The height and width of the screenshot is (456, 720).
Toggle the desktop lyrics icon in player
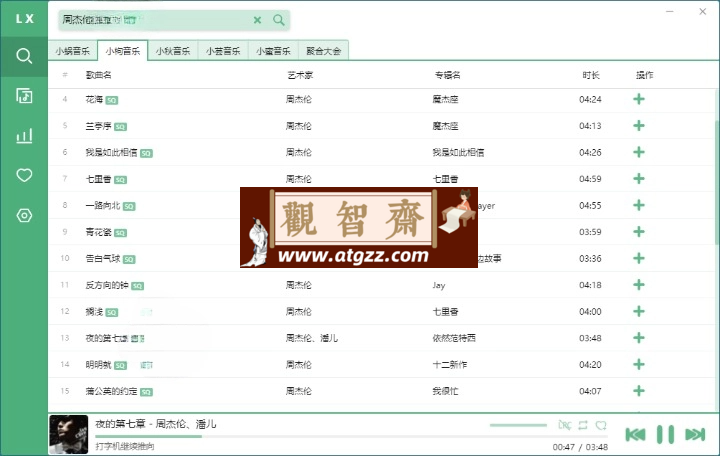click(x=564, y=425)
